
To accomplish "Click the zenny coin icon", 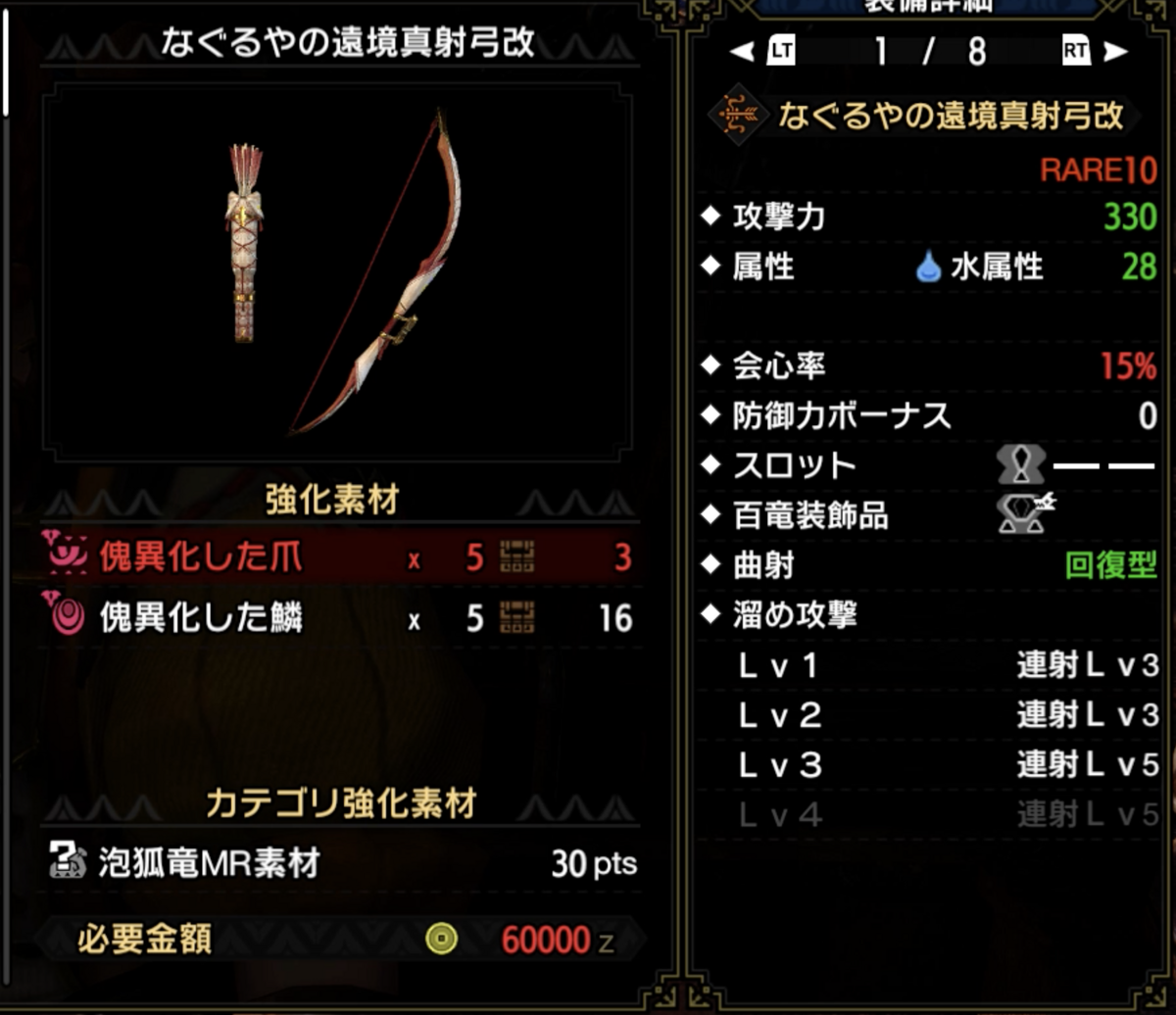I will coord(442,941).
